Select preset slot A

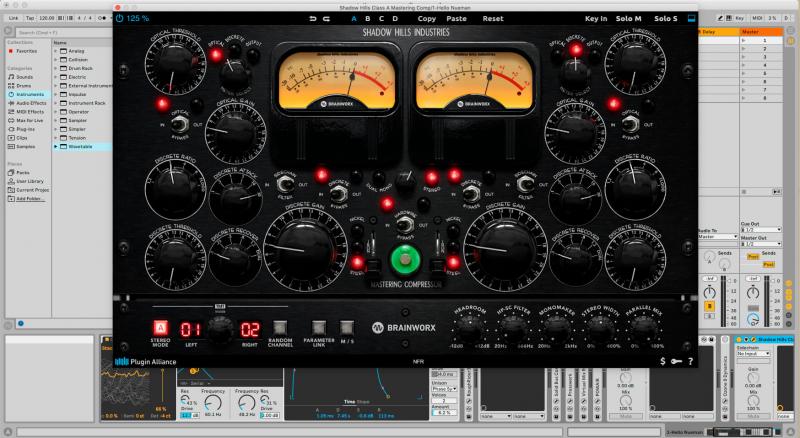(x=354, y=19)
